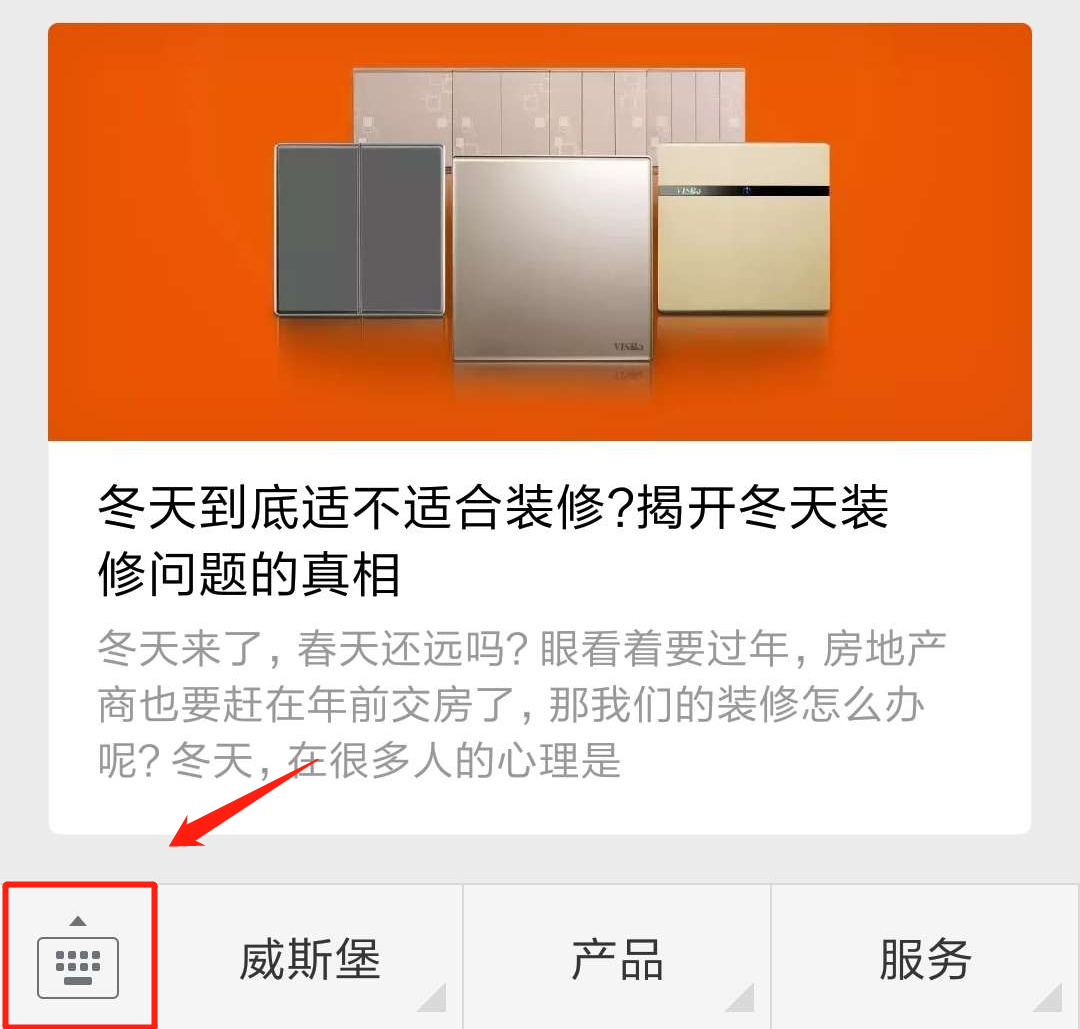Screen dimensions: 1080x1029
Task: Click the patterned switch row behind the panels
Action: click(x=549, y=110)
